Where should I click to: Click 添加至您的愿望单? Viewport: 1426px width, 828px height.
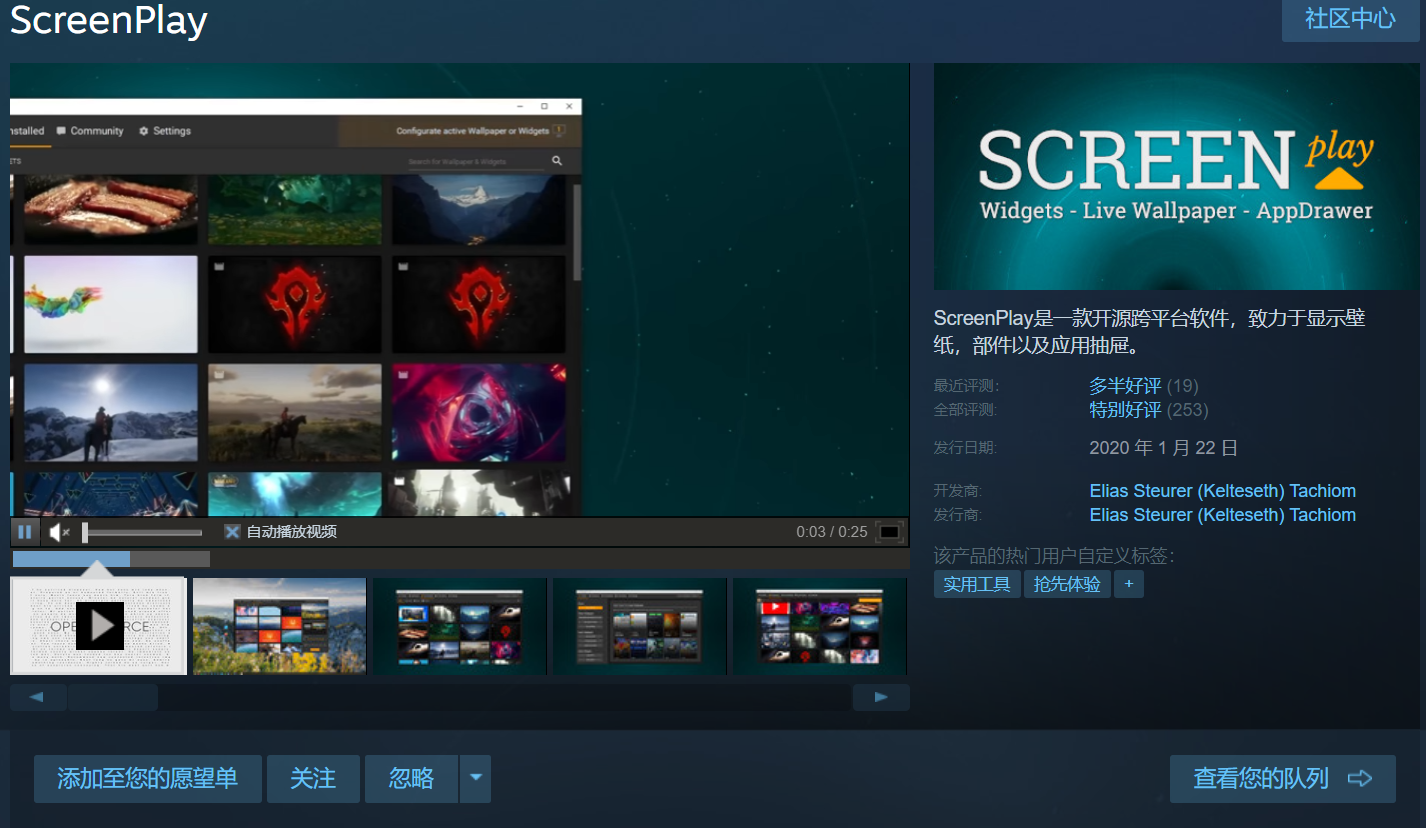click(x=147, y=778)
